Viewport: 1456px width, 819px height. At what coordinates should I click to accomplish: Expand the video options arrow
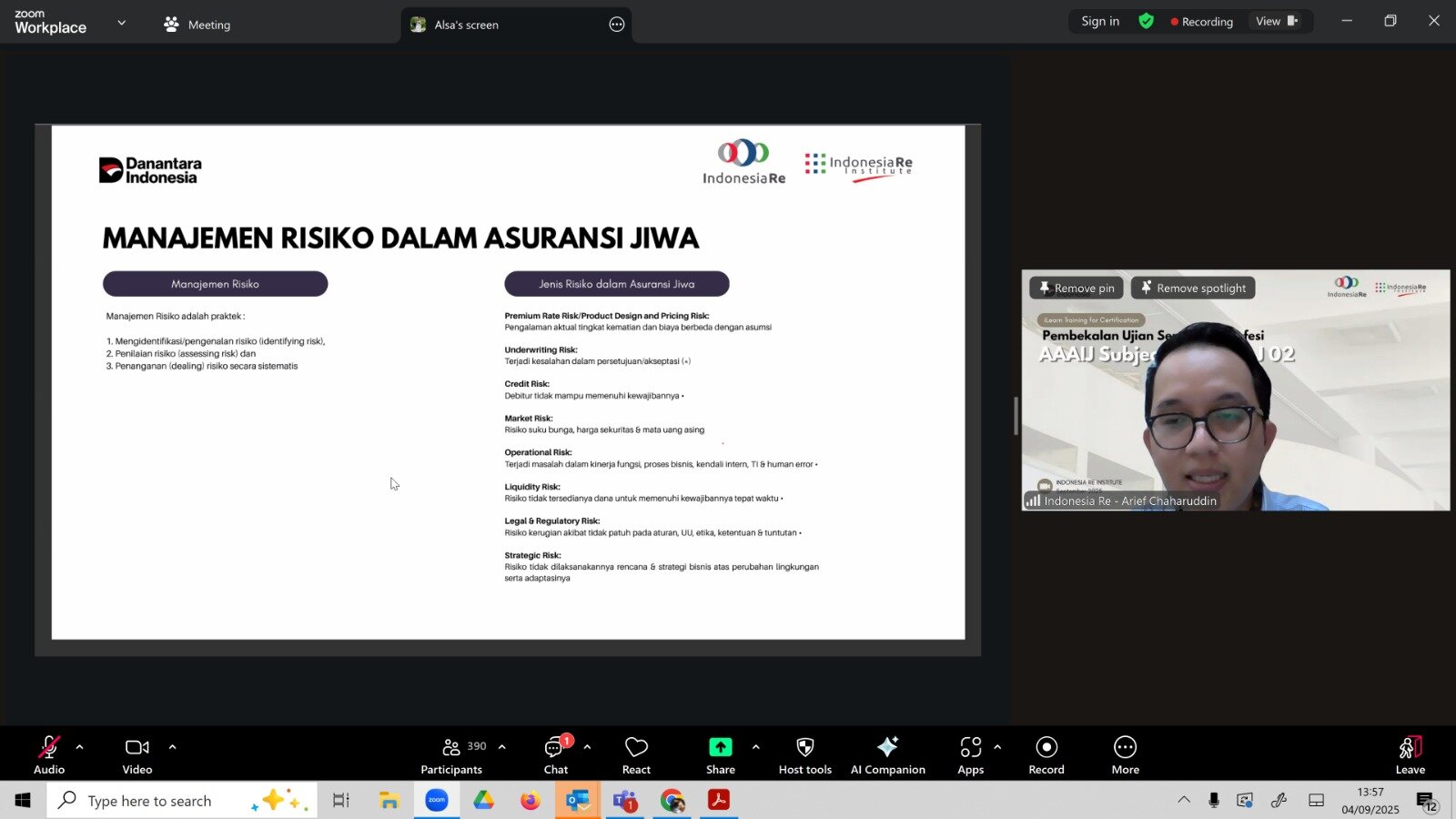tap(172, 747)
